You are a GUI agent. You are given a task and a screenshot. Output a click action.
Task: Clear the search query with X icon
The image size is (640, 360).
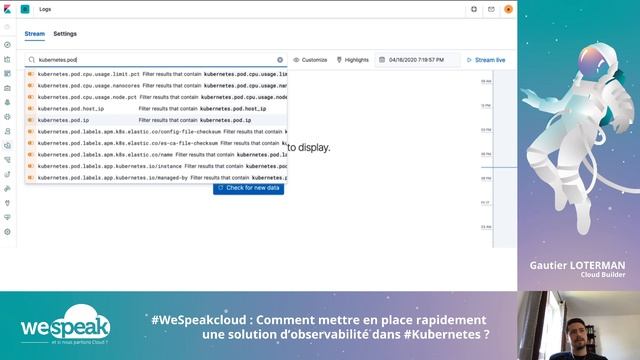pos(280,60)
